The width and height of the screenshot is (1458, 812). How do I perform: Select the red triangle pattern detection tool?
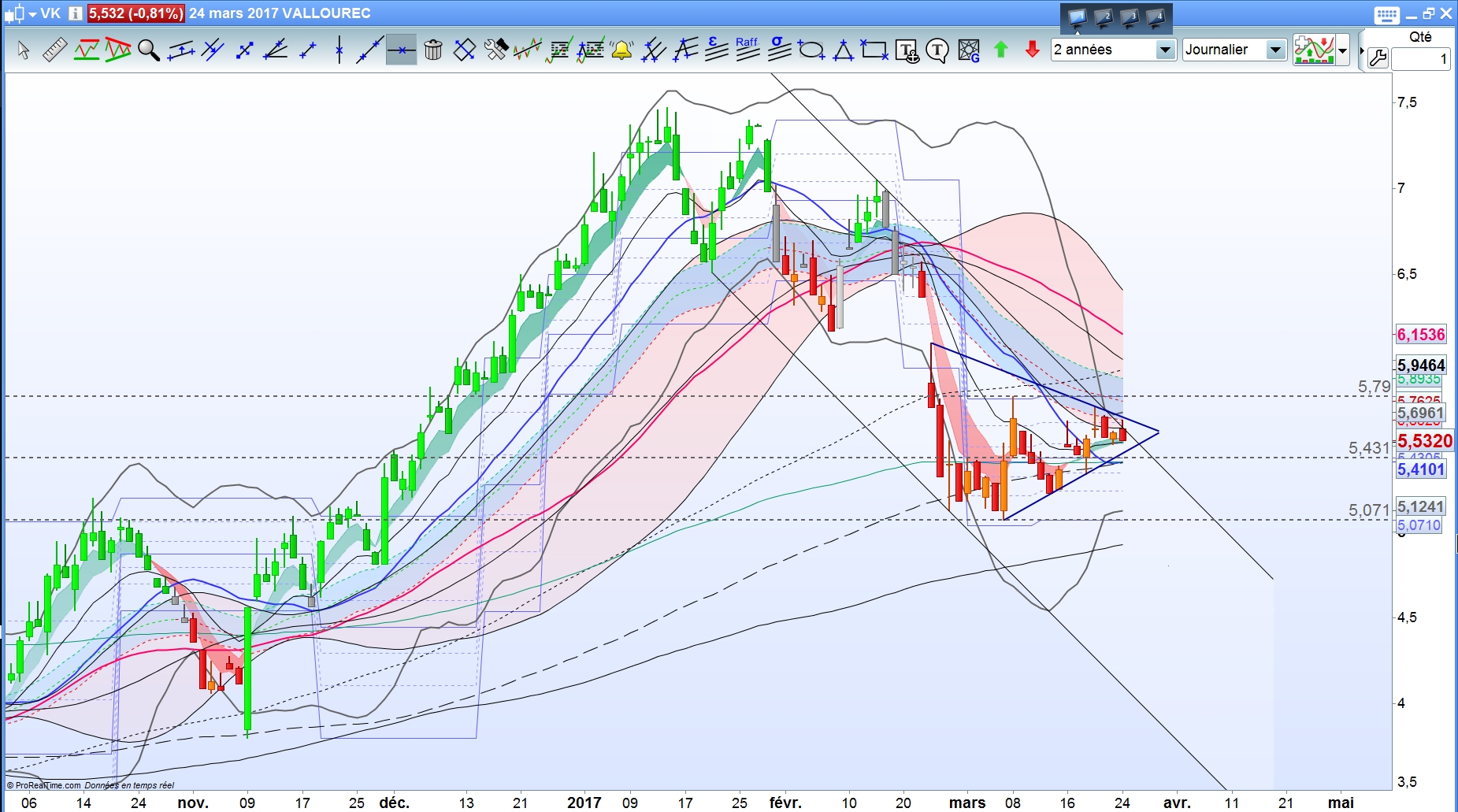117,50
